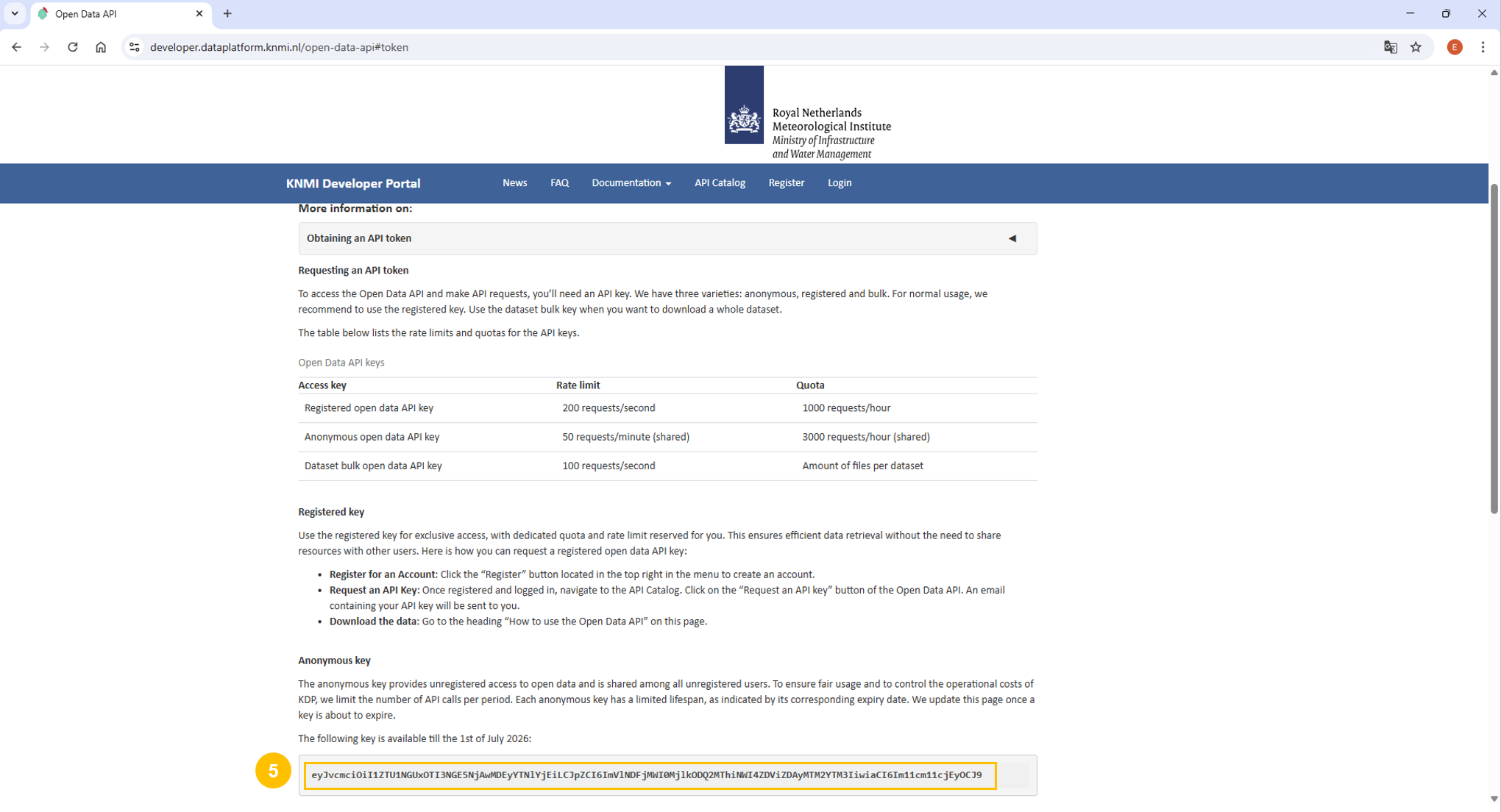Open Chrome three-dot menu
Image resolution: width=1501 pixels, height=812 pixels.
point(1483,47)
